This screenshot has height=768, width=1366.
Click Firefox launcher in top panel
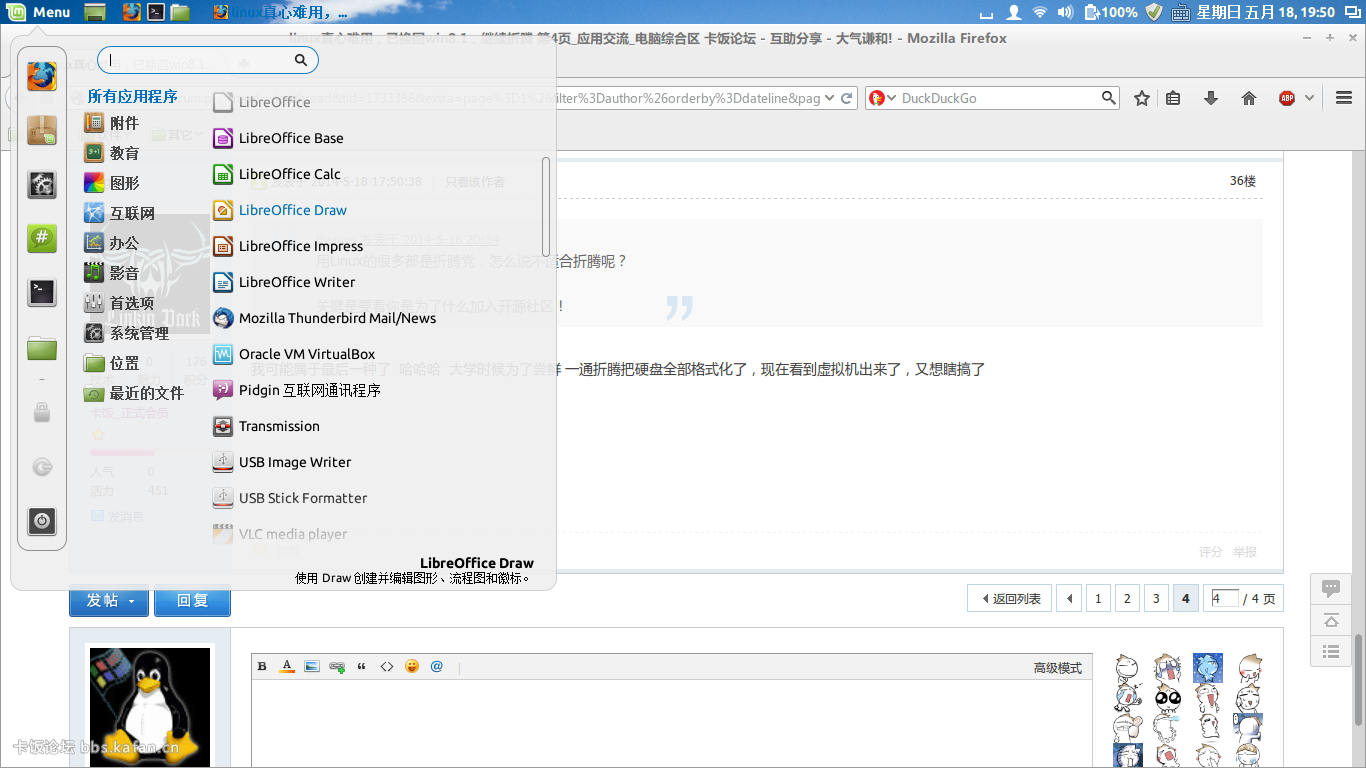(x=132, y=12)
